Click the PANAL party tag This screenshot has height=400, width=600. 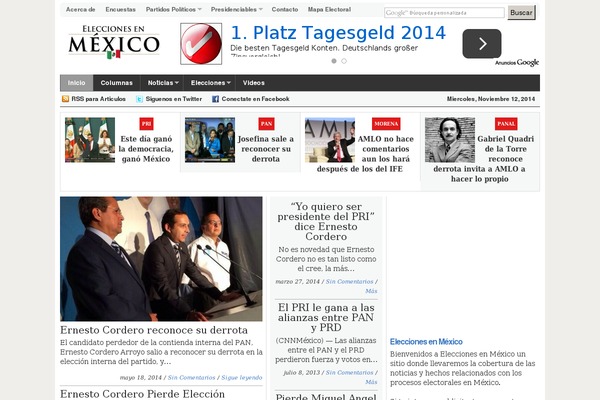[506, 124]
